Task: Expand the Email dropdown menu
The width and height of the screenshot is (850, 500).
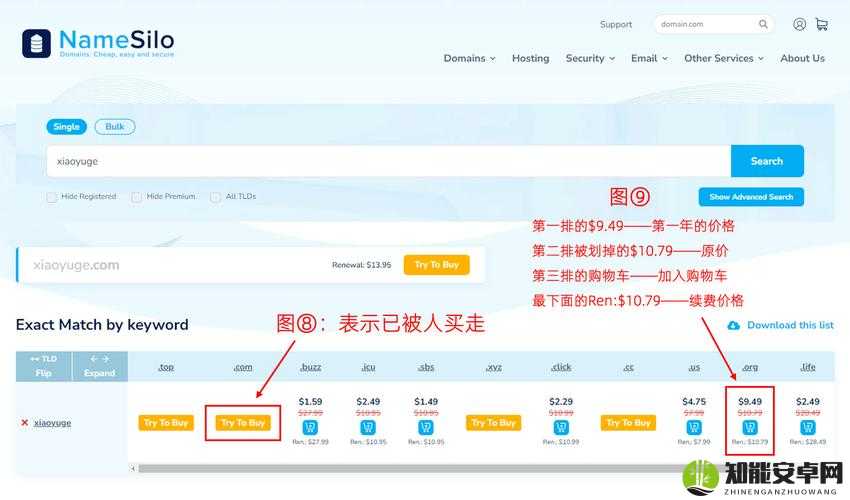Action: click(649, 59)
